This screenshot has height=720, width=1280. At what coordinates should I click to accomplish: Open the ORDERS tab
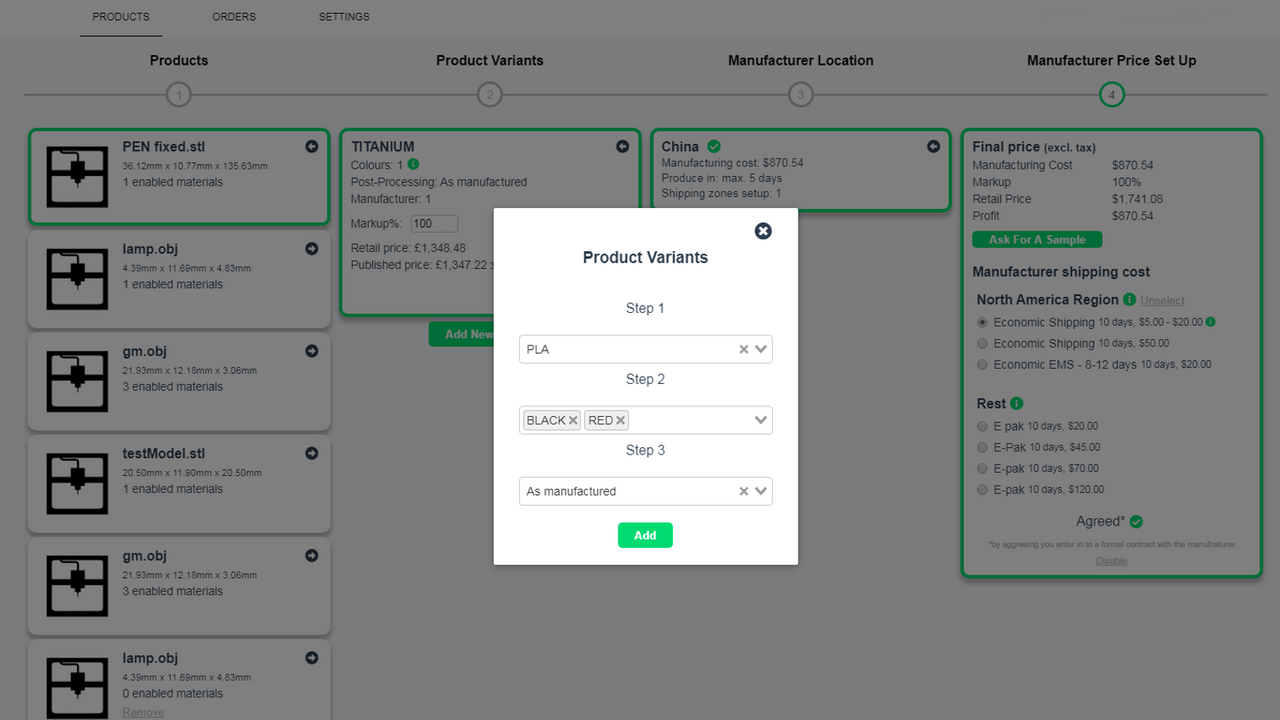[x=234, y=17]
